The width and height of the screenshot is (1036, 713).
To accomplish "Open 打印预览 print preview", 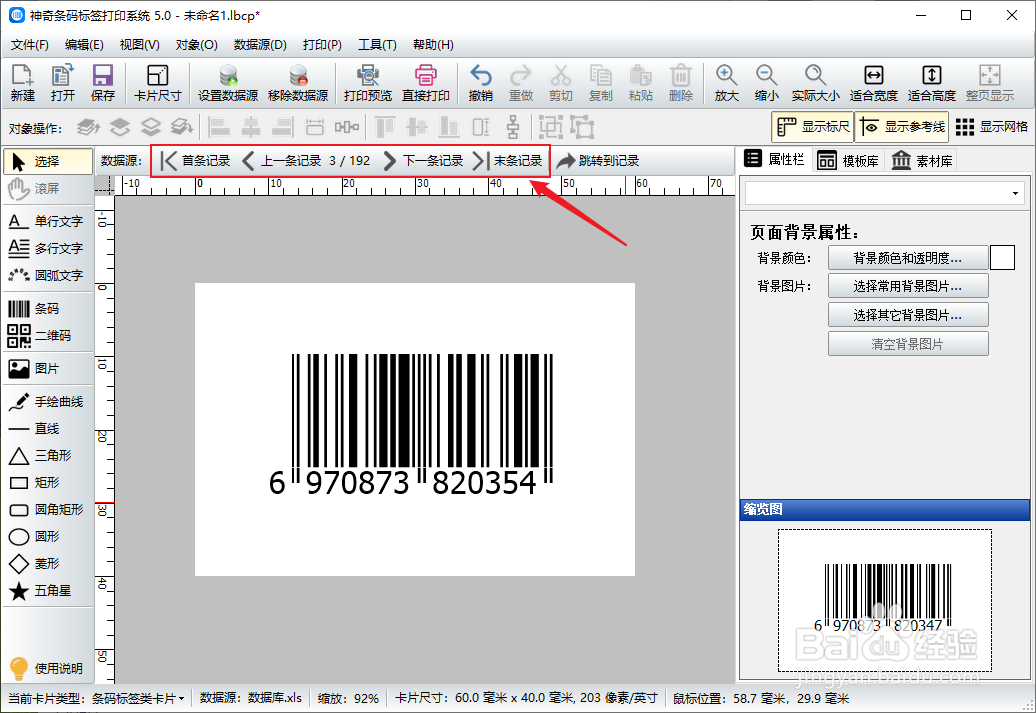I will point(368,83).
